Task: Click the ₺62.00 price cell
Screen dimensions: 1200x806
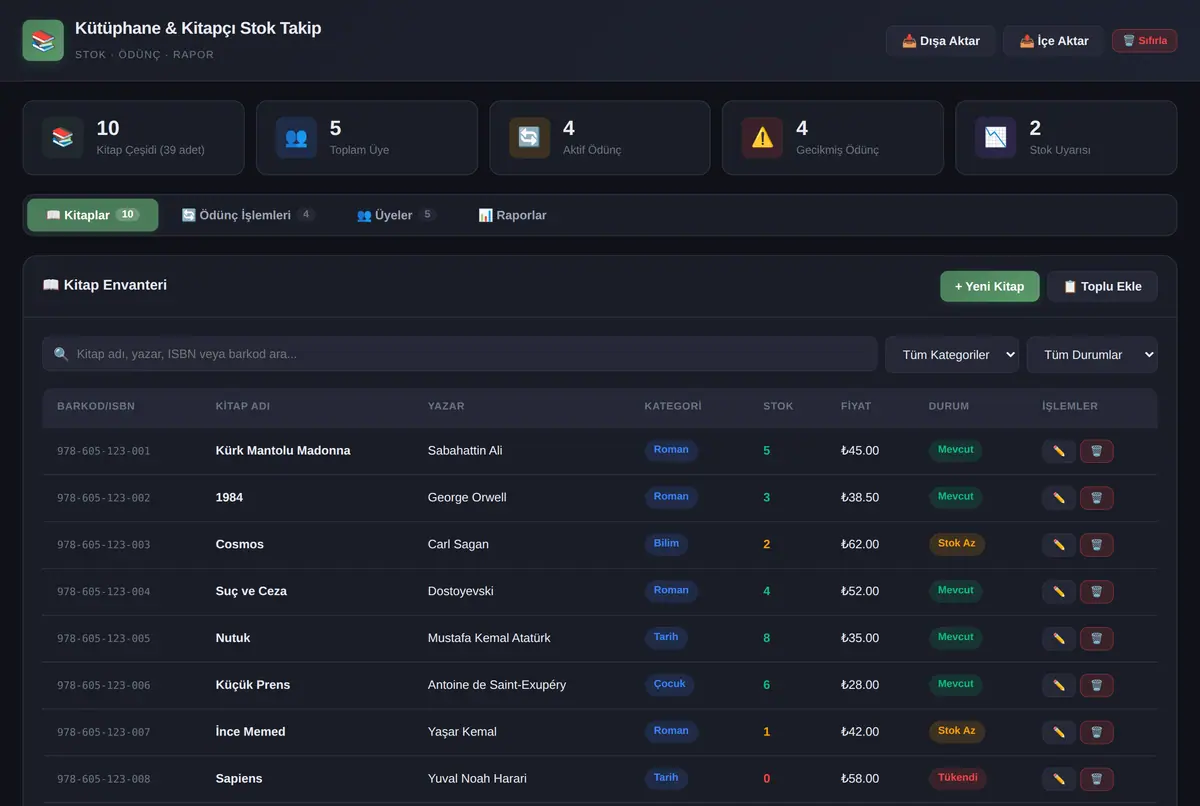Action: (860, 545)
